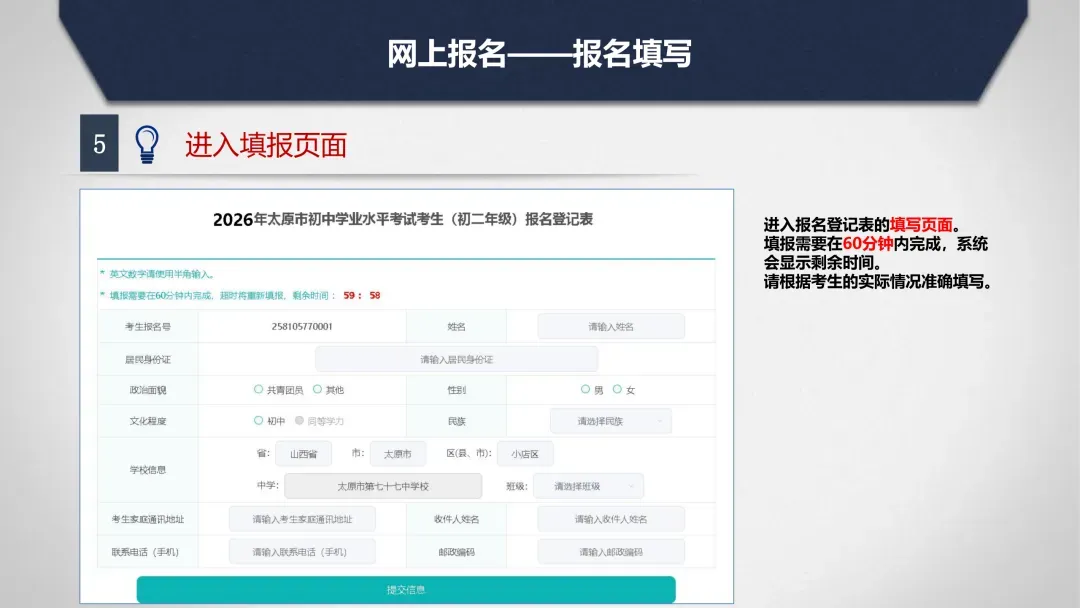
Task: Focus the 请输入收件人姓名 field
Action: pos(611,519)
